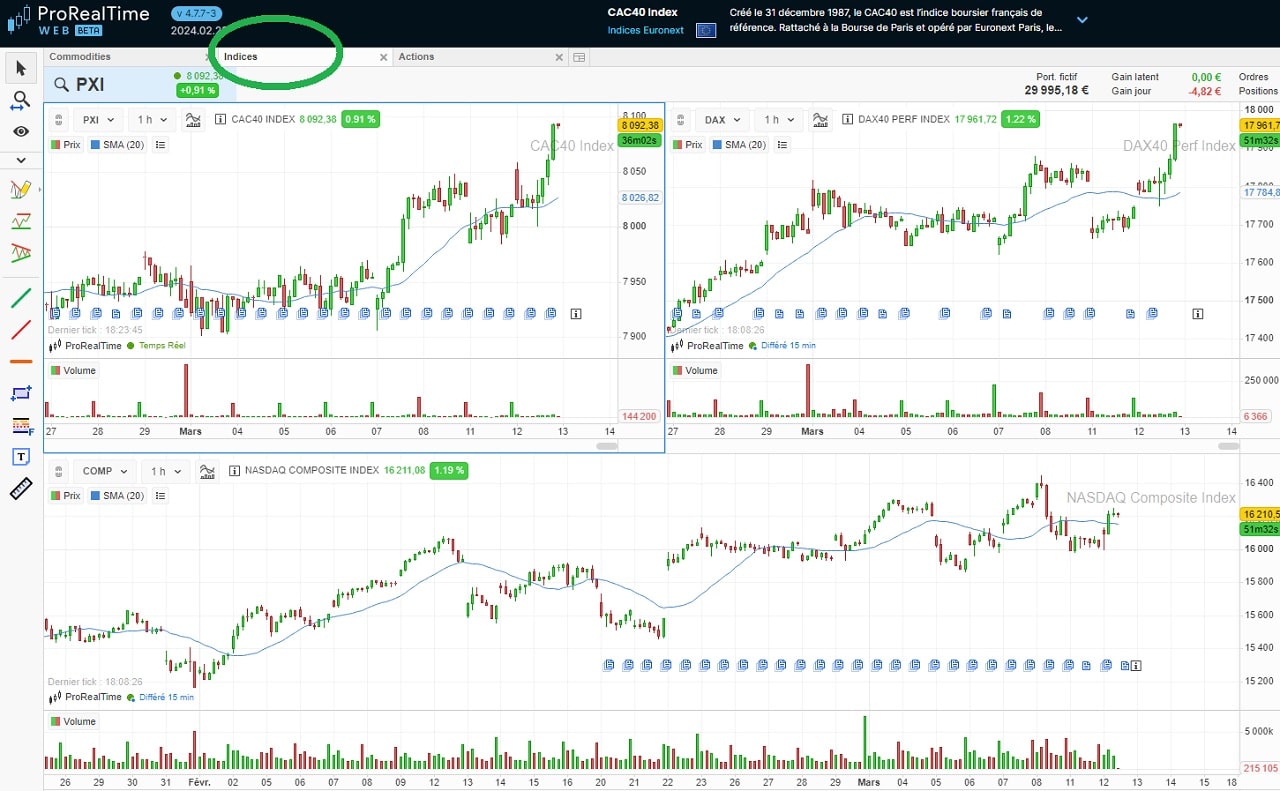This screenshot has height=791, width=1280.
Task: Open the Ordres panel
Action: click(x=1254, y=77)
